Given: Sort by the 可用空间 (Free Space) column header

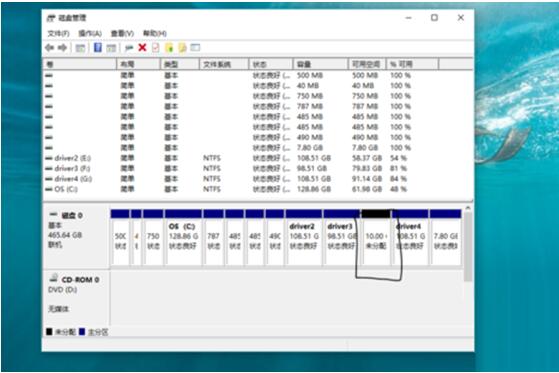Looking at the screenshot, I should 366,64.
